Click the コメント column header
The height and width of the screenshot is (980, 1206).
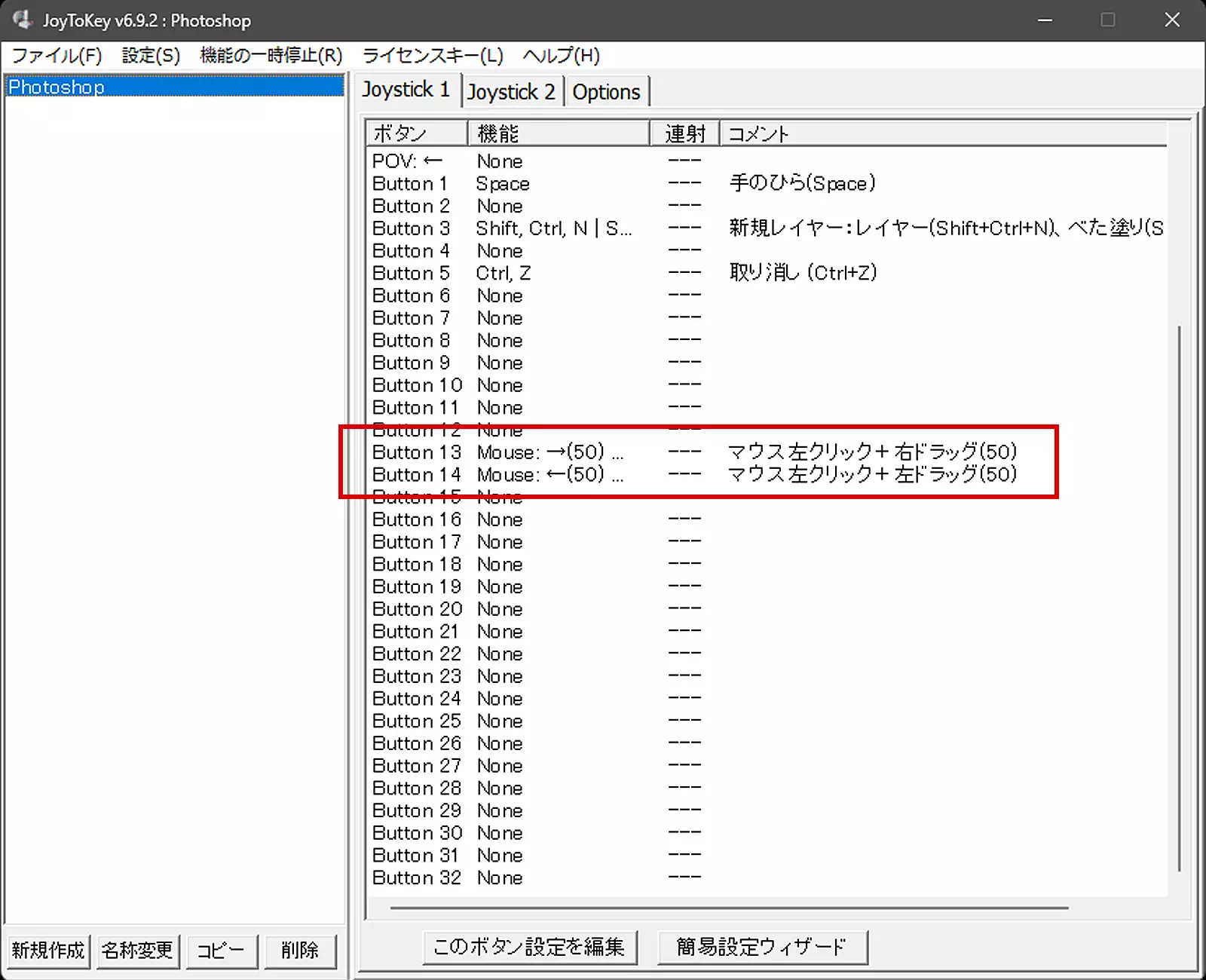[944, 133]
